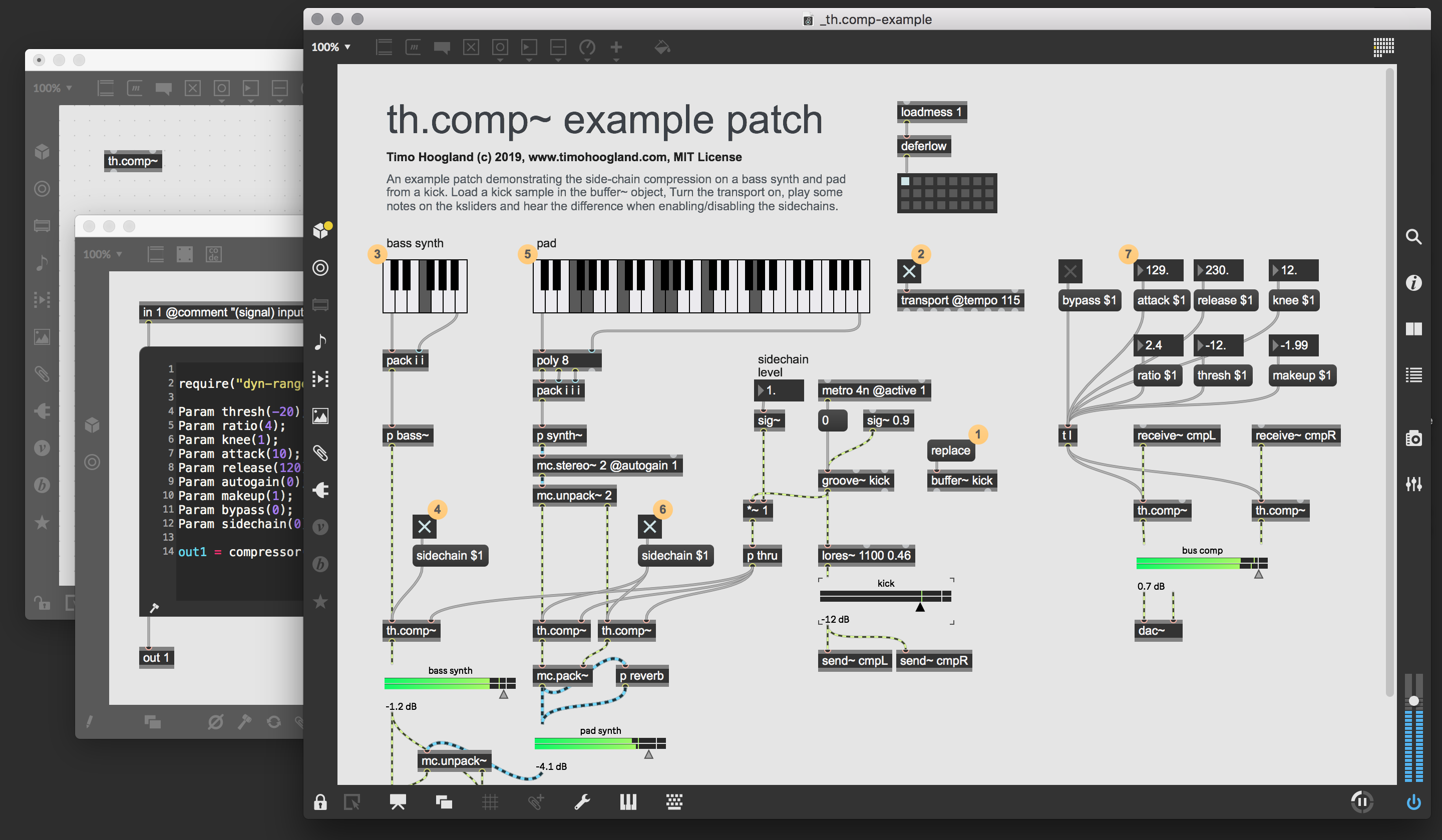
Task: Open the 100% zoom dropdown
Action: click(x=331, y=48)
